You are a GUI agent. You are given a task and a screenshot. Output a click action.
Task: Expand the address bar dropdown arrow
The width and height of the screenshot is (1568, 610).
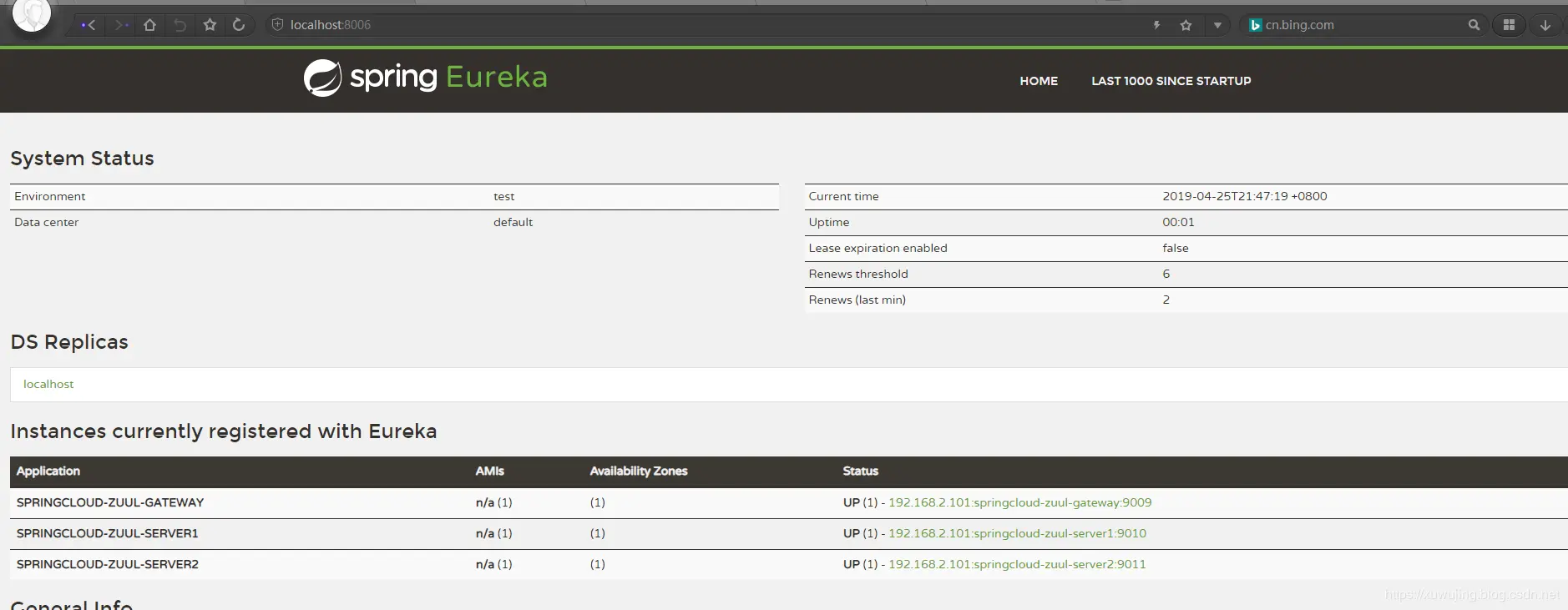[1217, 25]
